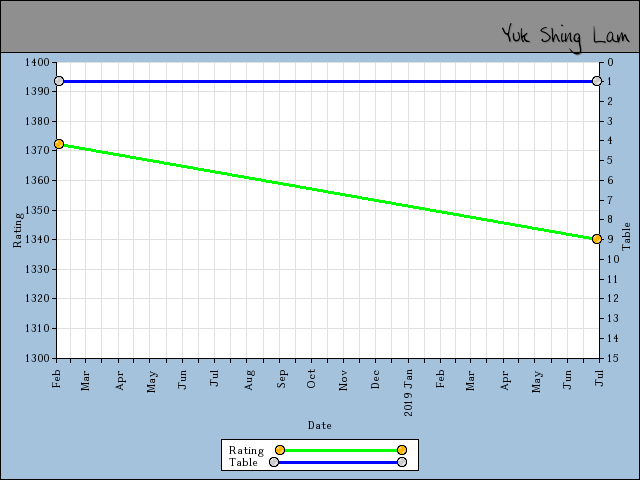Click the 1370 rating axis value
The height and width of the screenshot is (480, 640).
point(37,151)
